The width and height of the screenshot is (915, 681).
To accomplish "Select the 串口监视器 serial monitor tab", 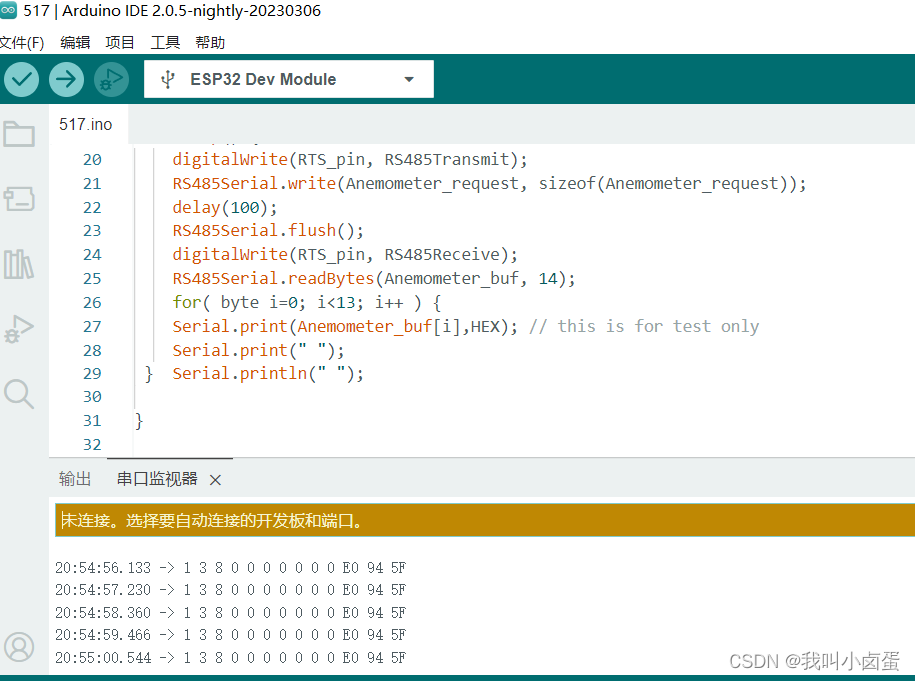I will click(x=157, y=479).
